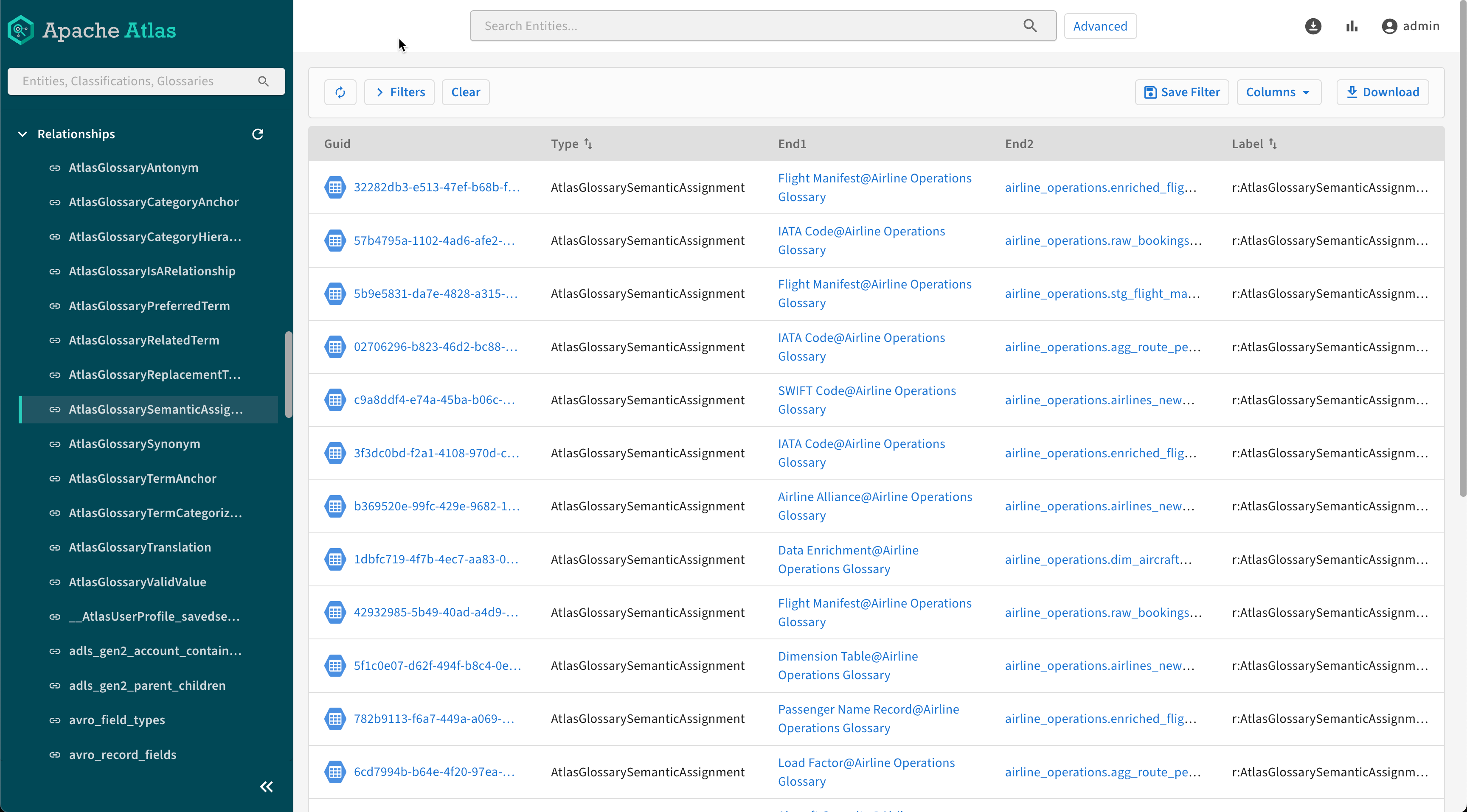The image size is (1467, 812).
Task: Click table icon of first relationship row
Action: (335, 187)
